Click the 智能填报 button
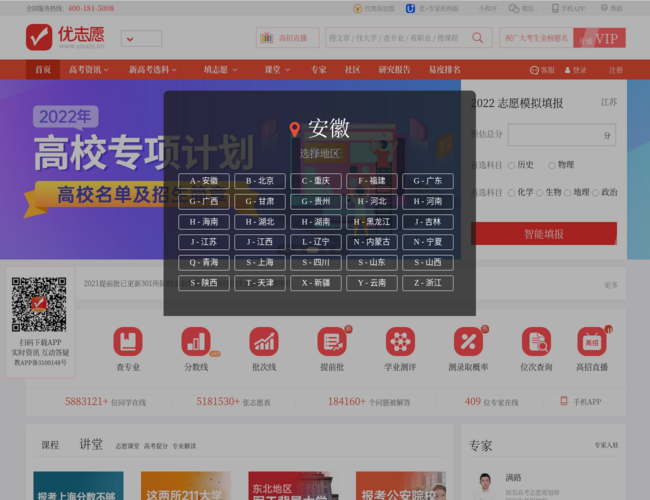 (544, 234)
